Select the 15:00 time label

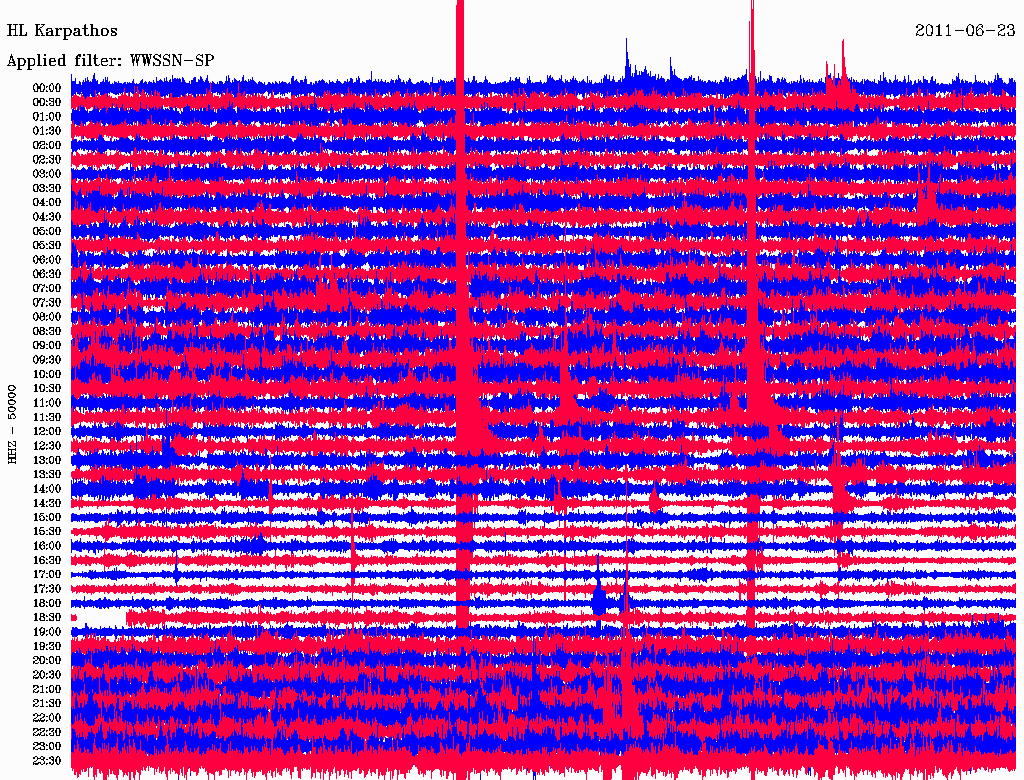(47, 517)
